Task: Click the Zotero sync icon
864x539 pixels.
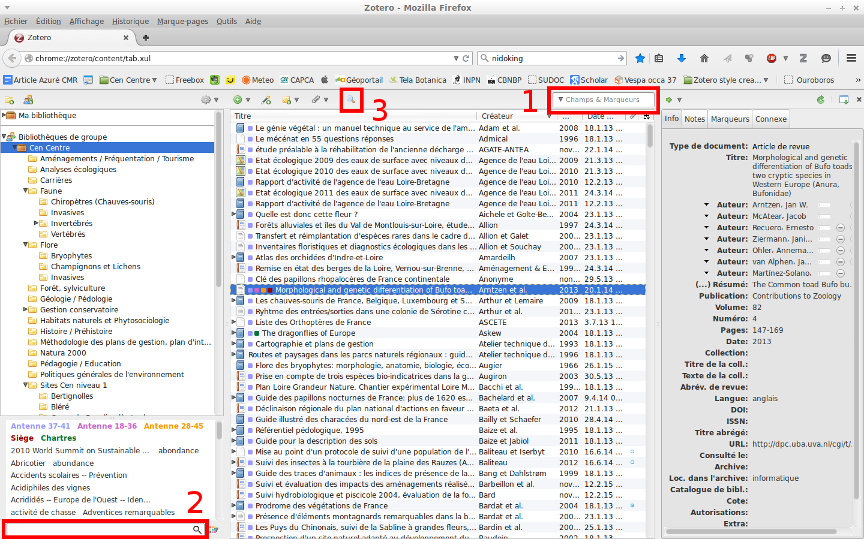Action: coord(820,100)
